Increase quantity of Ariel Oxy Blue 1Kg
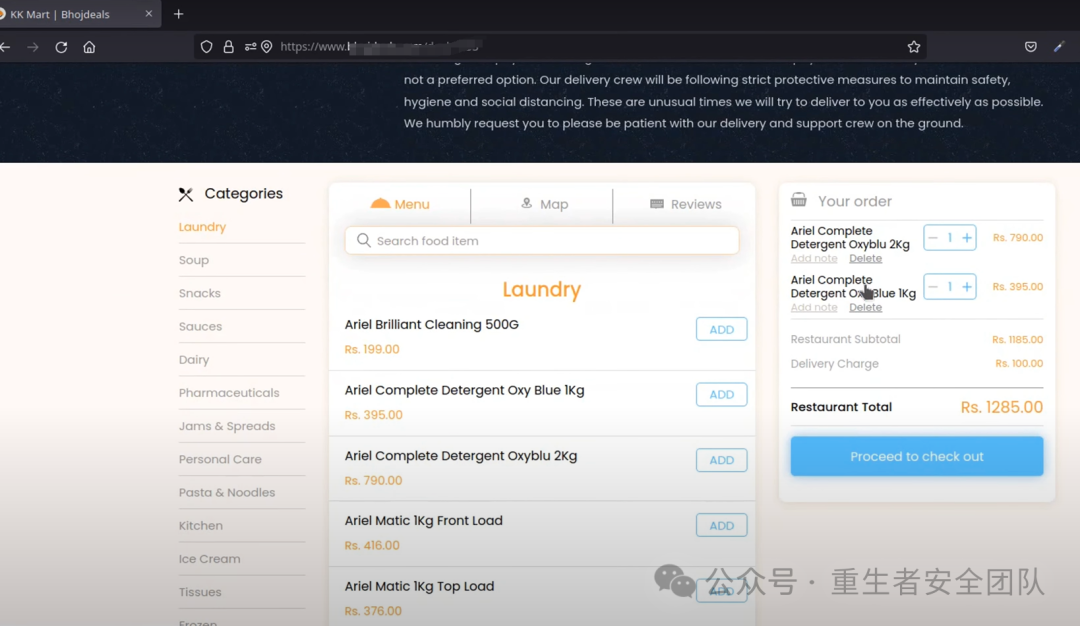The image size is (1080, 626). click(x=967, y=286)
